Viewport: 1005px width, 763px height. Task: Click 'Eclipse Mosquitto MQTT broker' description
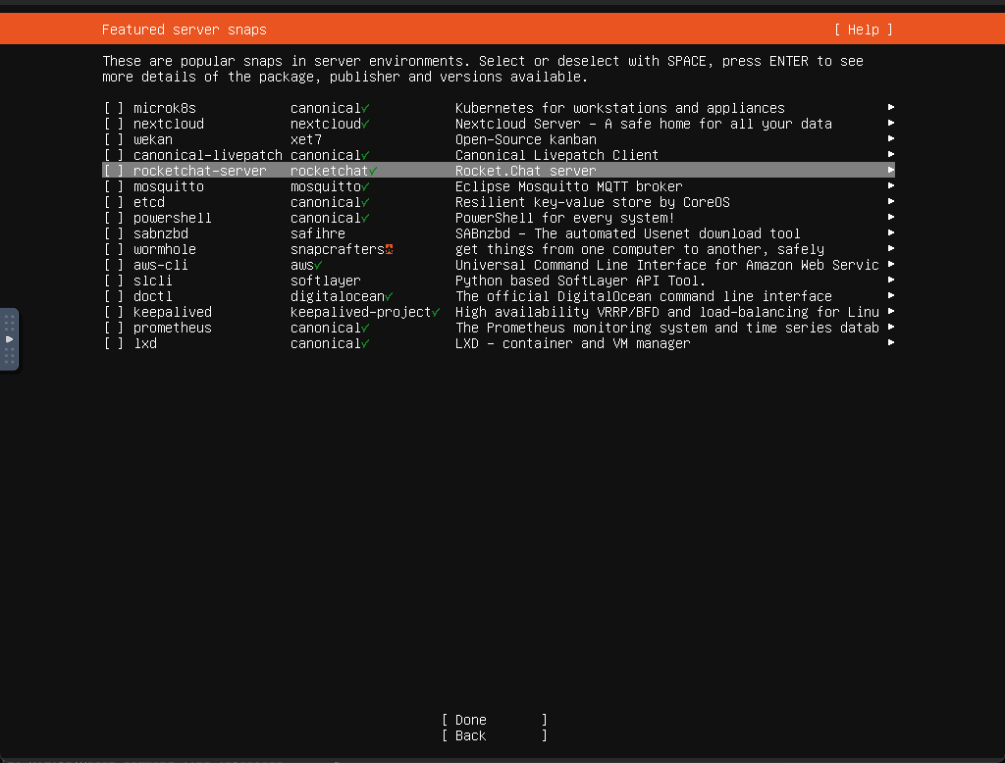coord(569,187)
